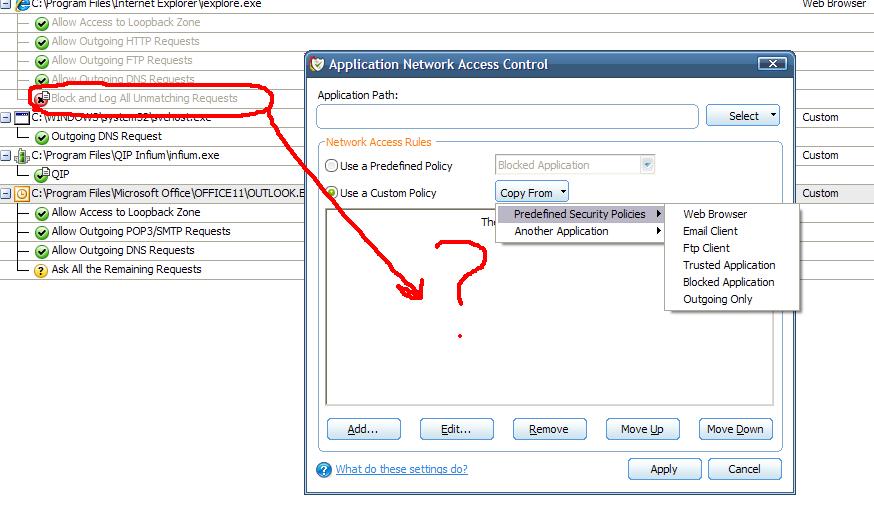The width and height of the screenshot is (874, 522).
Task: Click the Edit... button
Action: (x=457, y=429)
